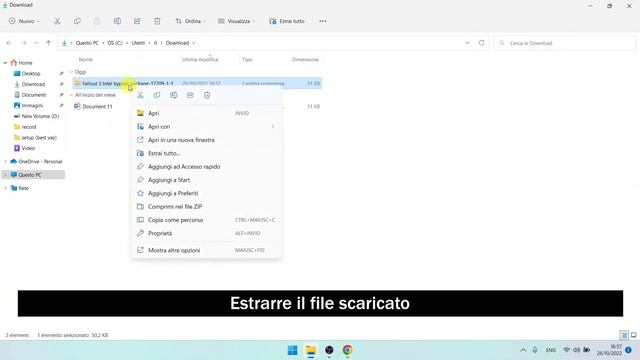Click Utenti in the address path
Viewport: 640px width, 360px height.
point(138,43)
